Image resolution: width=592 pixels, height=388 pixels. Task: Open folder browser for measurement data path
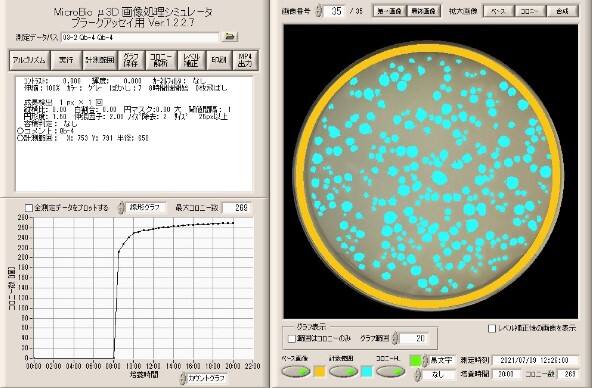click(230, 37)
